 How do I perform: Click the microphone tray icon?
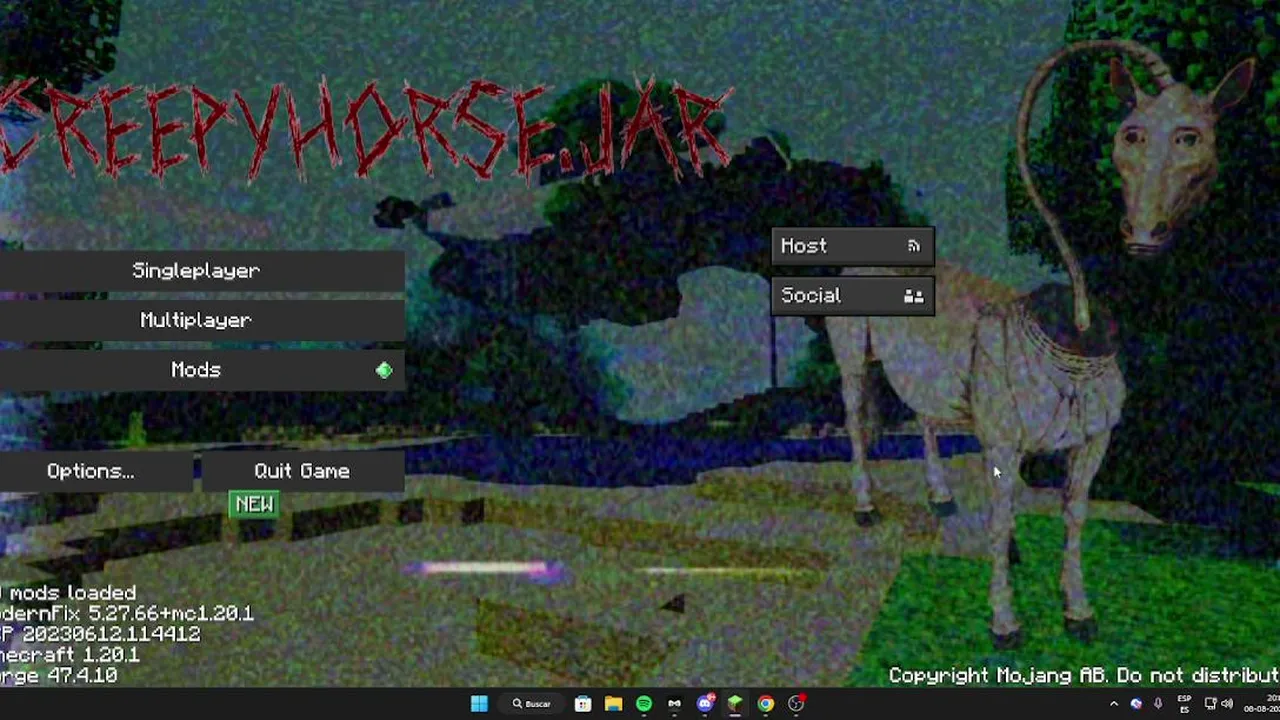(x=1158, y=704)
